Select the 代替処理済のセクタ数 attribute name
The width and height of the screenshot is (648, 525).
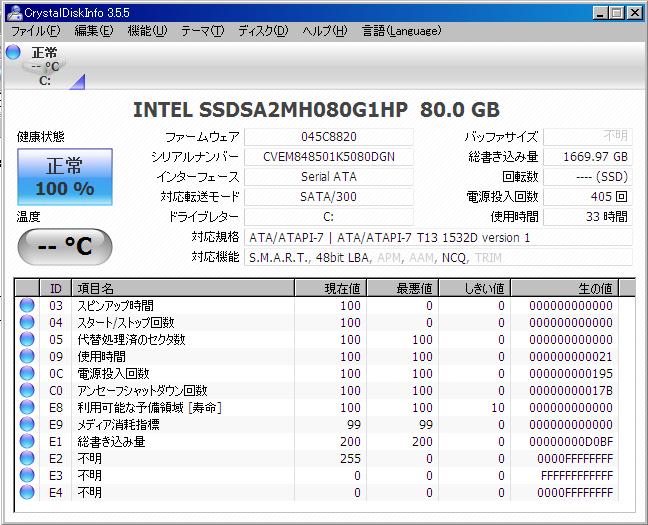131,339
